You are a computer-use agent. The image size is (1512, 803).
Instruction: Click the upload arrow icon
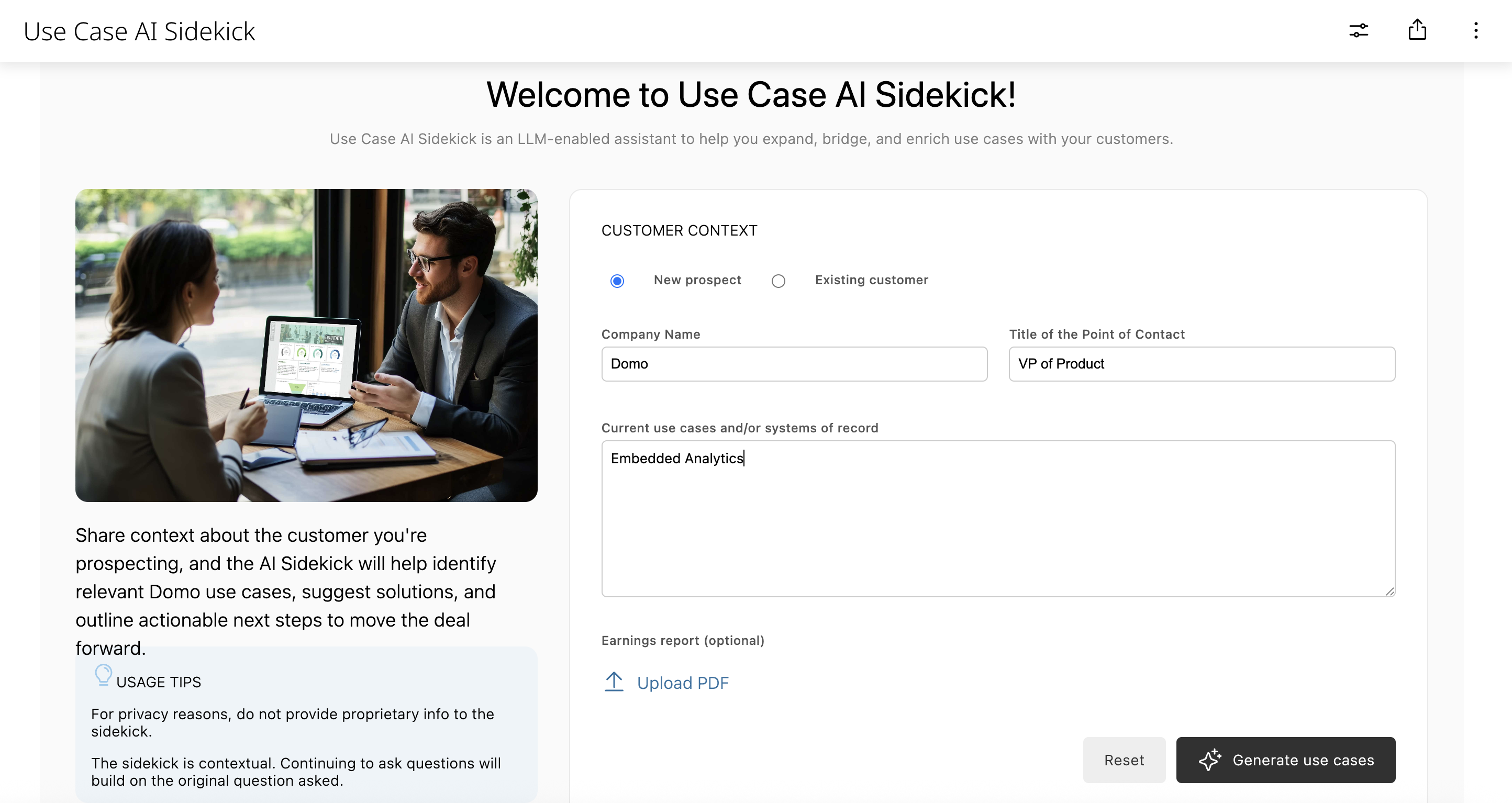click(x=614, y=682)
